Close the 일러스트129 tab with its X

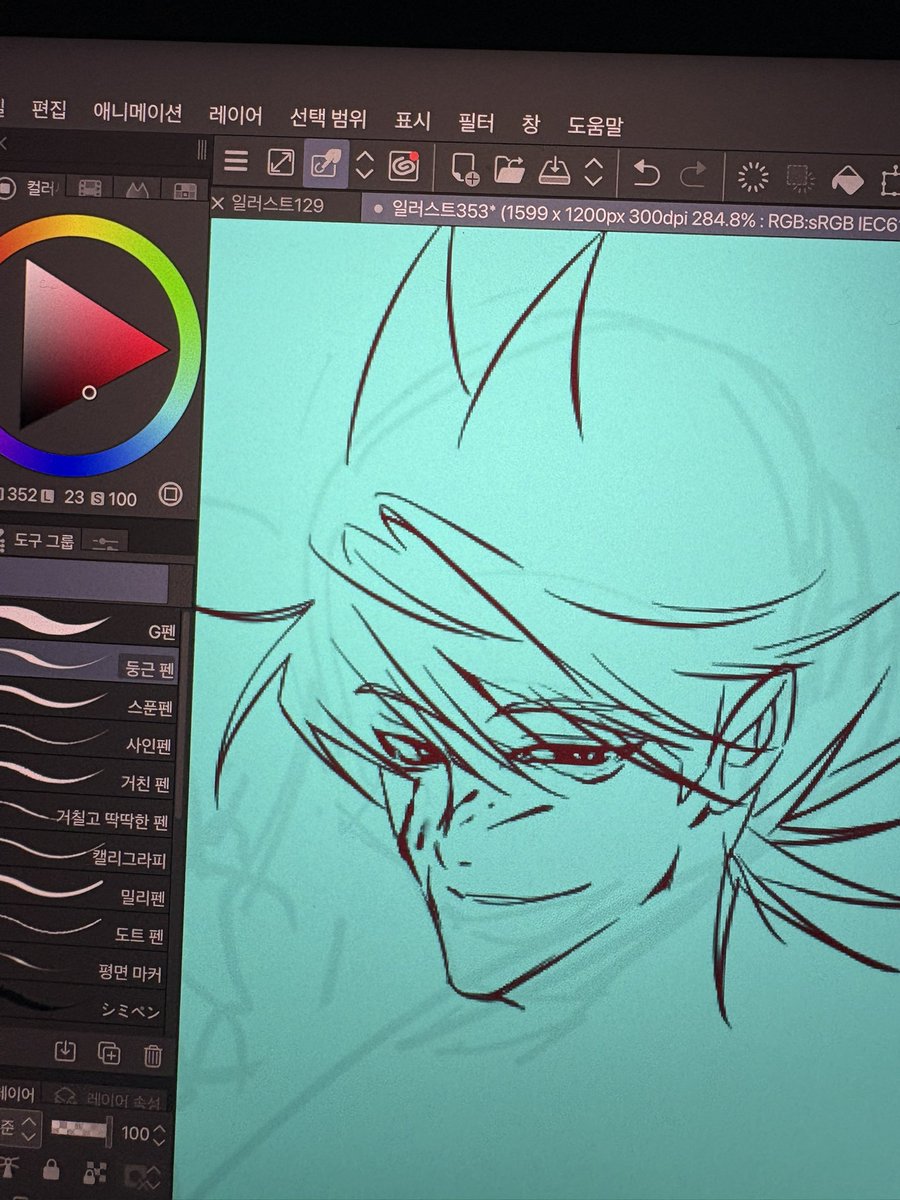coord(219,203)
